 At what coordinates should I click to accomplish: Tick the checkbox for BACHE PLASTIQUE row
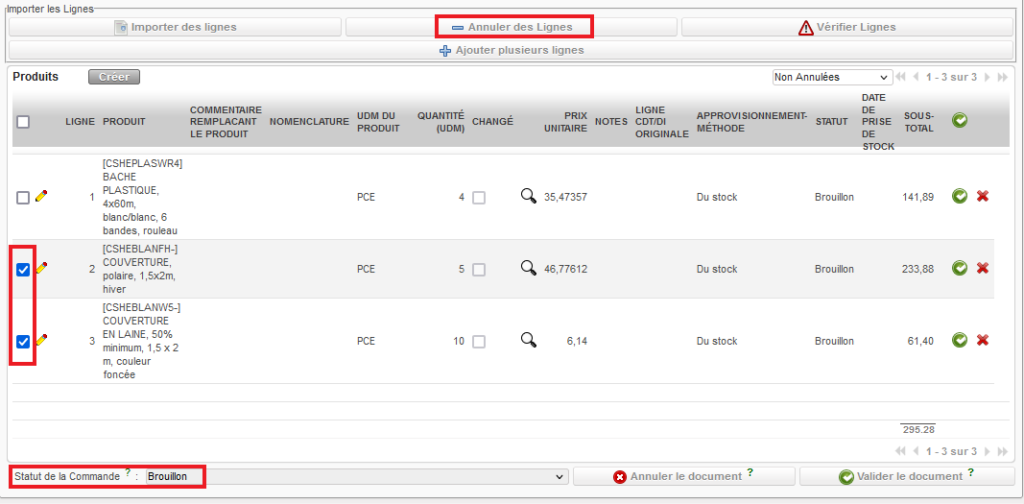[23, 198]
